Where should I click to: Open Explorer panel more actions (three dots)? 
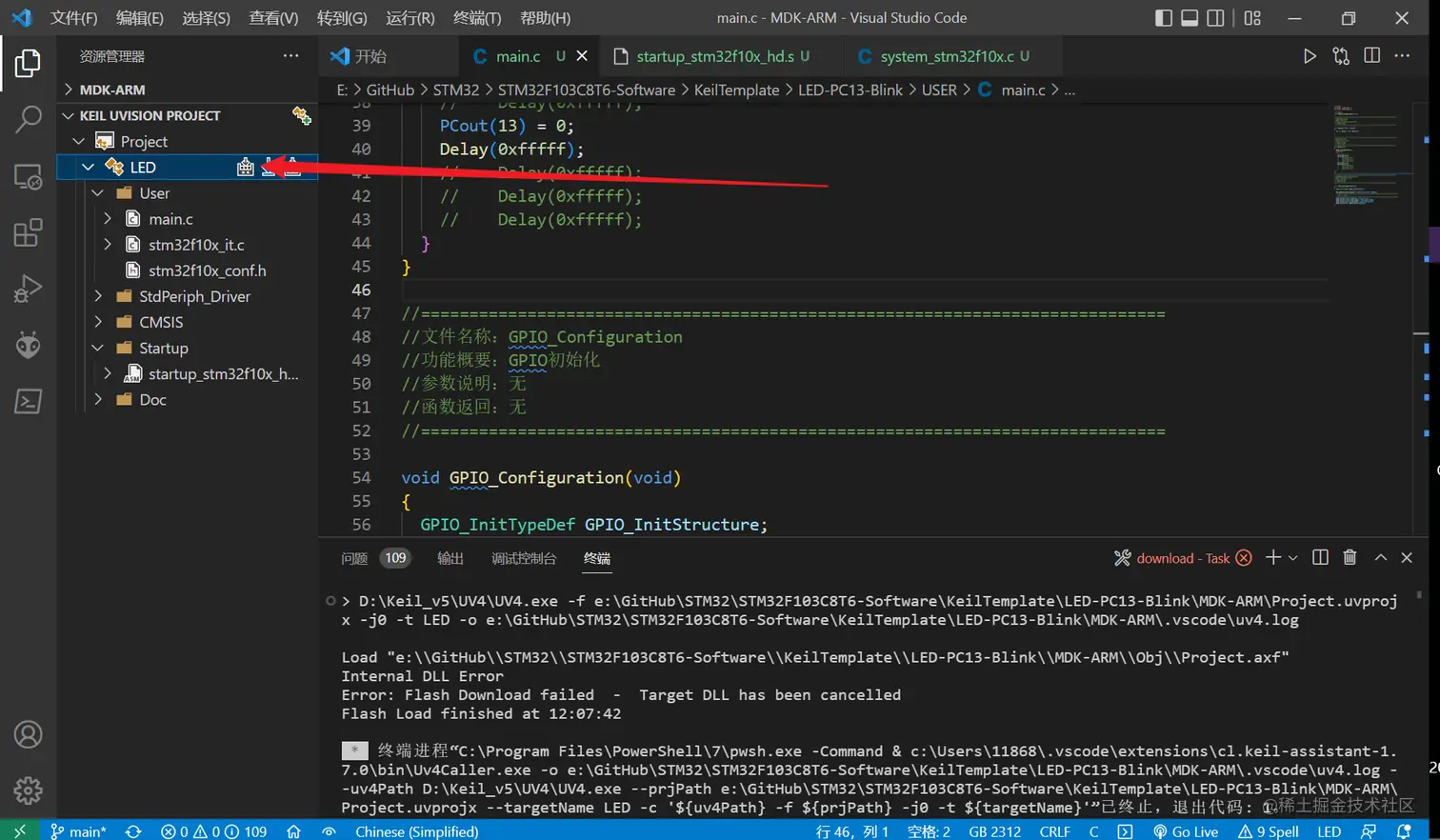click(x=290, y=56)
